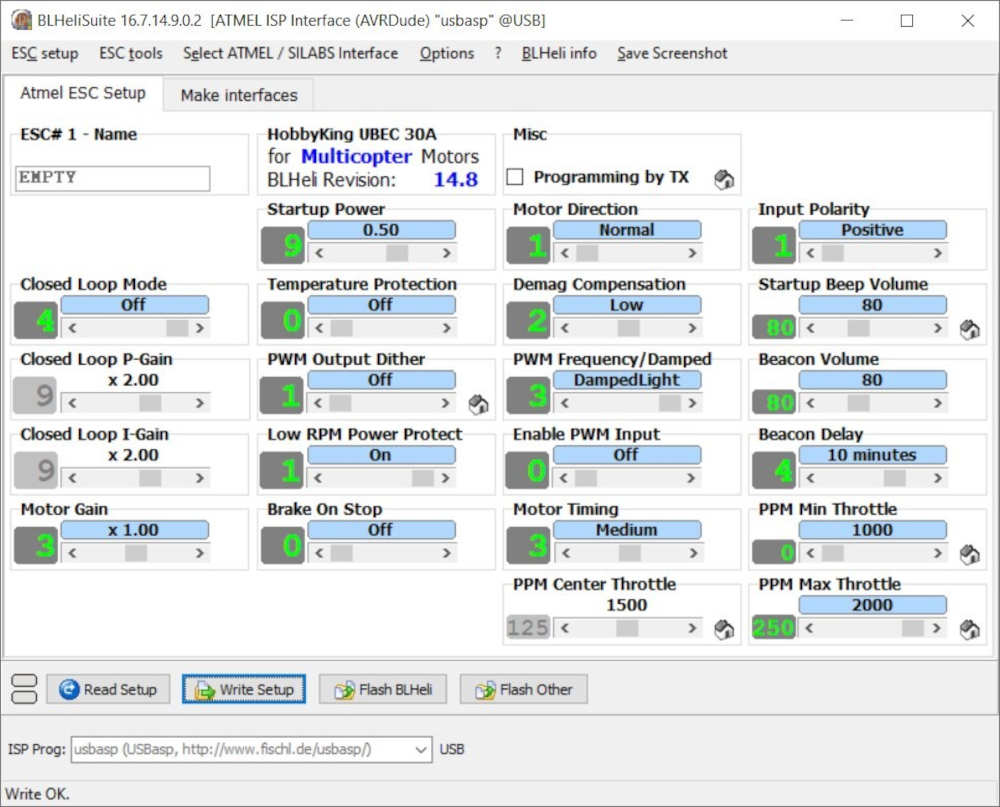Click the Motor Direction slider thumb
Viewport: 1000px width, 807px height.
coord(587,253)
